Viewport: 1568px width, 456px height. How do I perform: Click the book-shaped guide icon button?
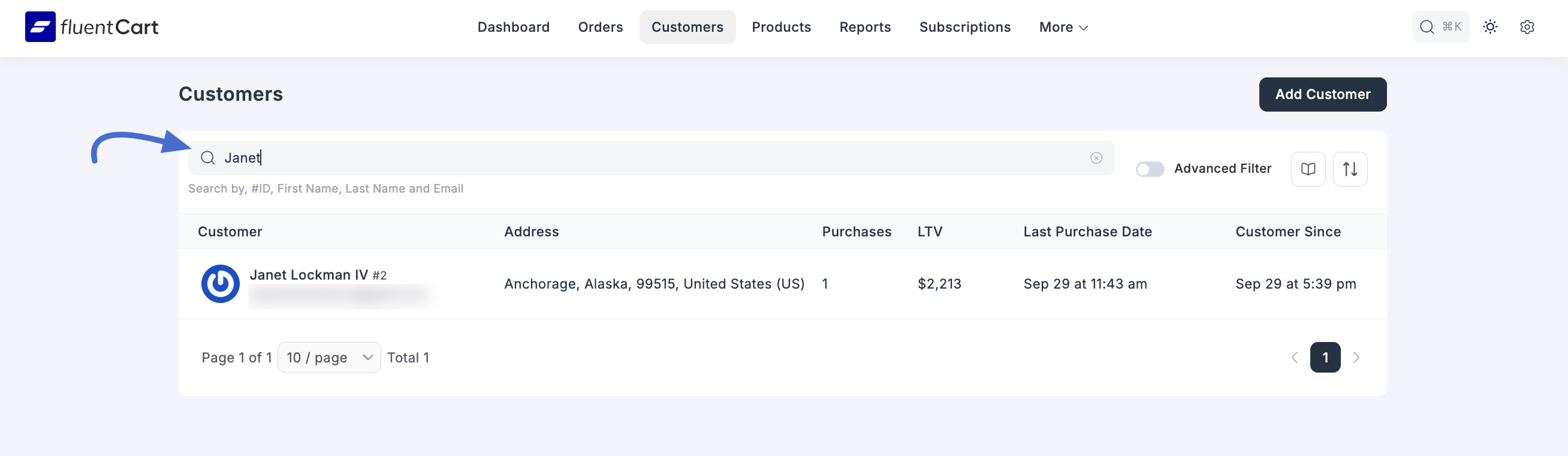(1307, 169)
